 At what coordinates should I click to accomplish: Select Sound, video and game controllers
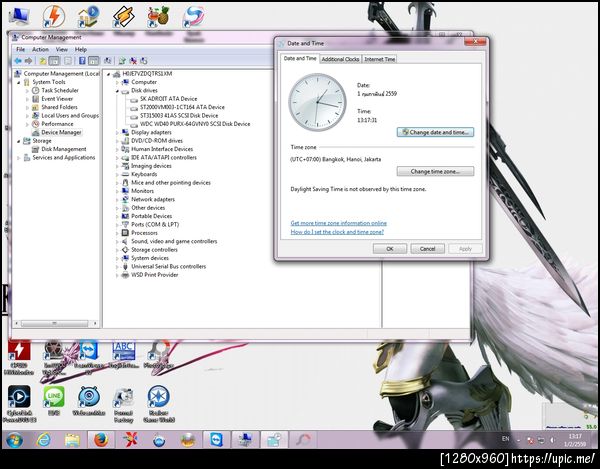coord(174,241)
